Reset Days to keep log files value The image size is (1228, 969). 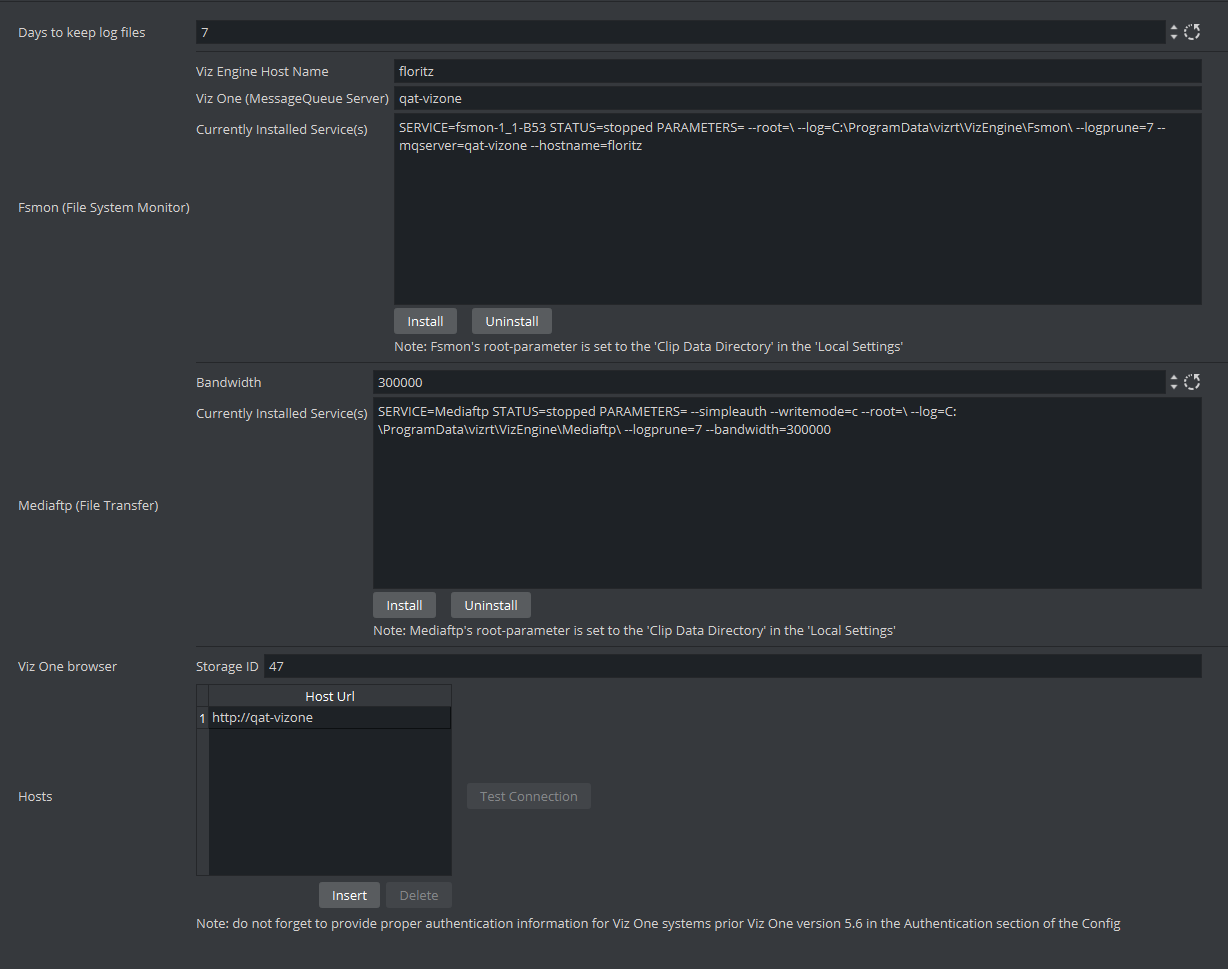pyautogui.click(x=1192, y=33)
